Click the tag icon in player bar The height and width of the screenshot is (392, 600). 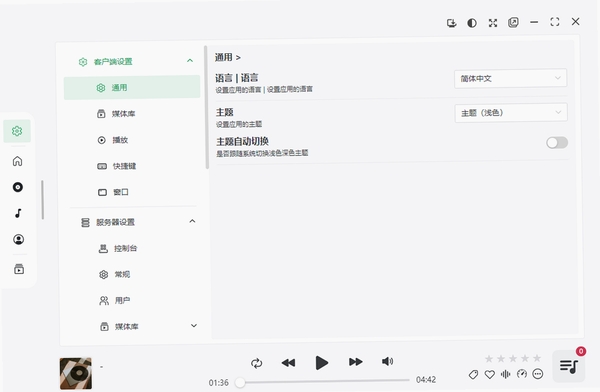pos(473,374)
